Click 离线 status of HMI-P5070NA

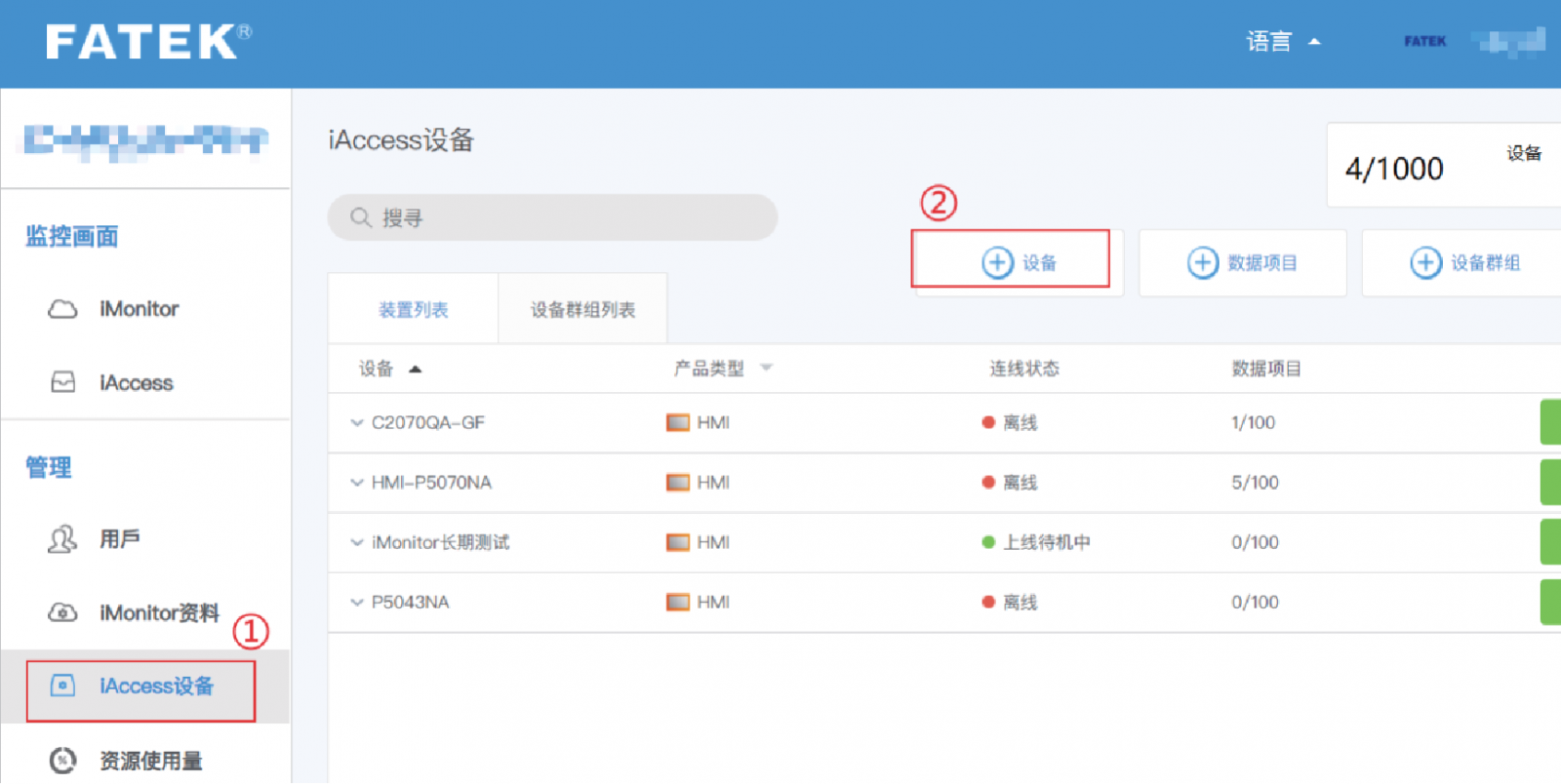click(1021, 483)
